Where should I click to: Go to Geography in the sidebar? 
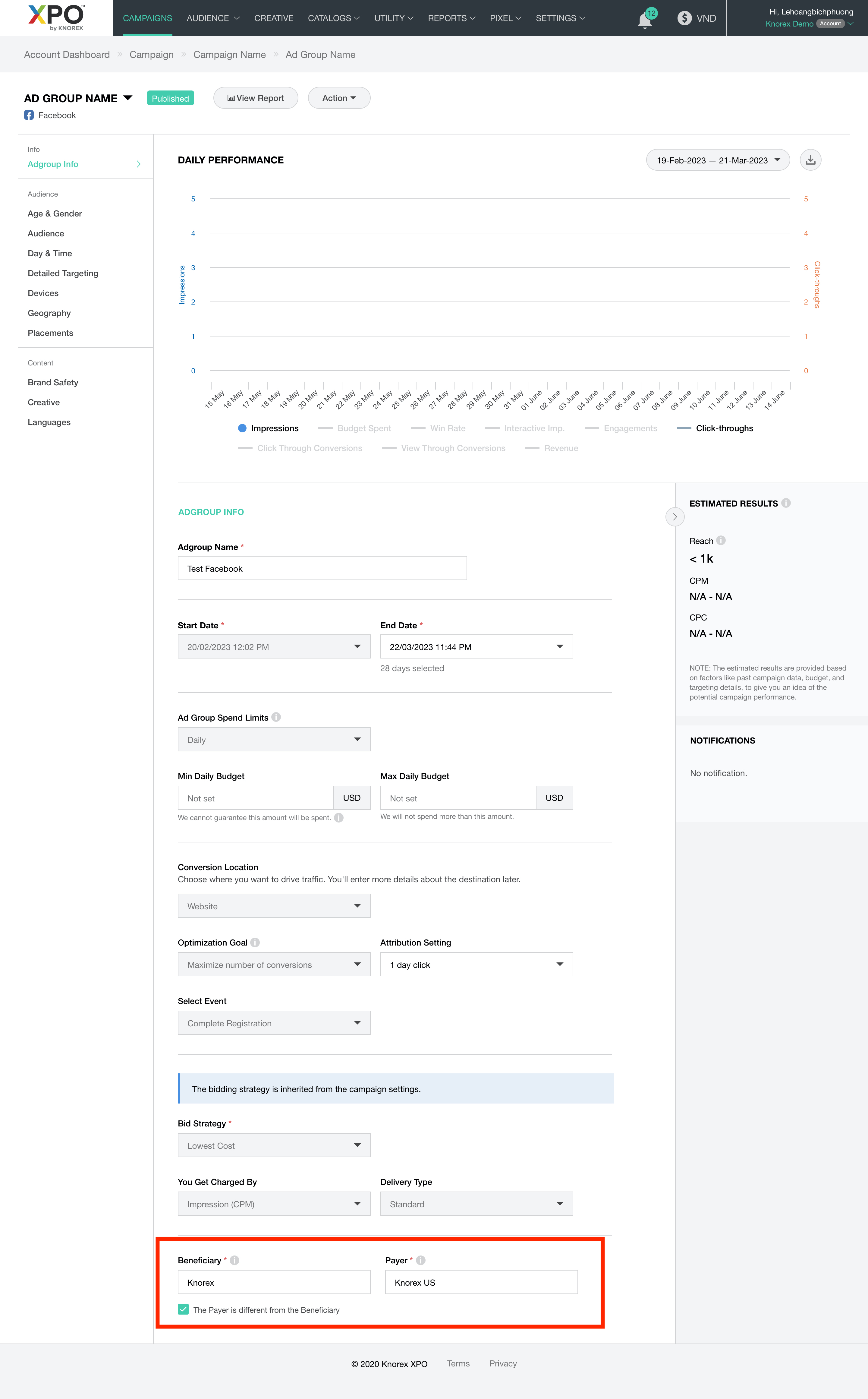click(x=49, y=313)
